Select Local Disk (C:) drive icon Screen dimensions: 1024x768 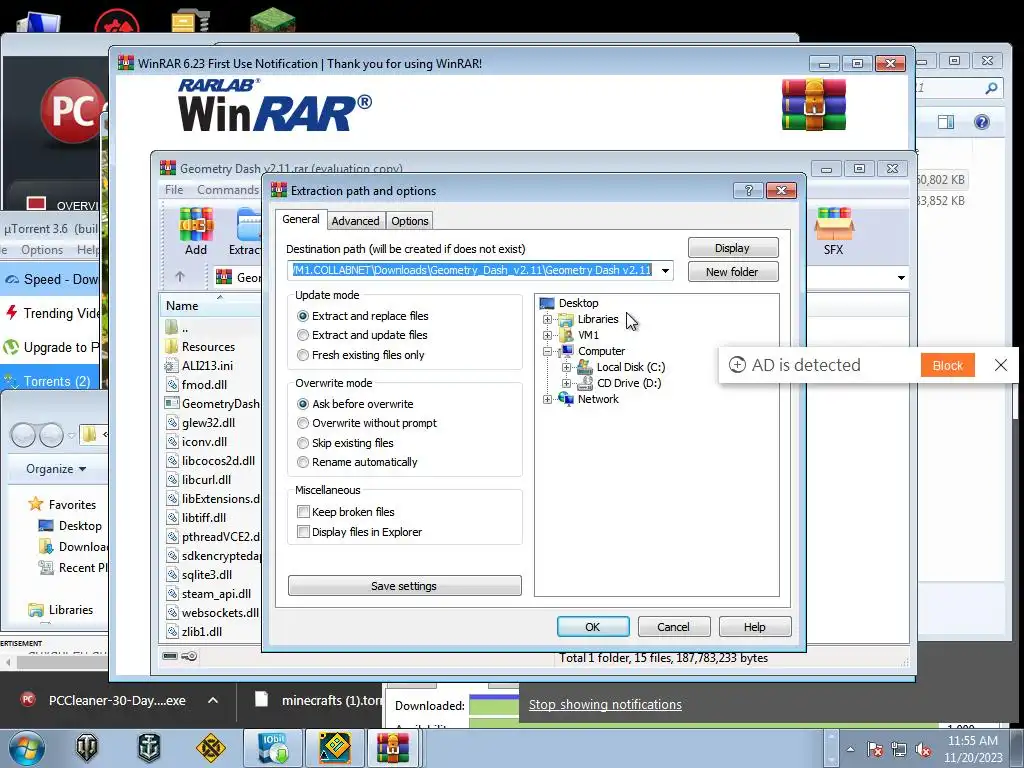coord(585,367)
